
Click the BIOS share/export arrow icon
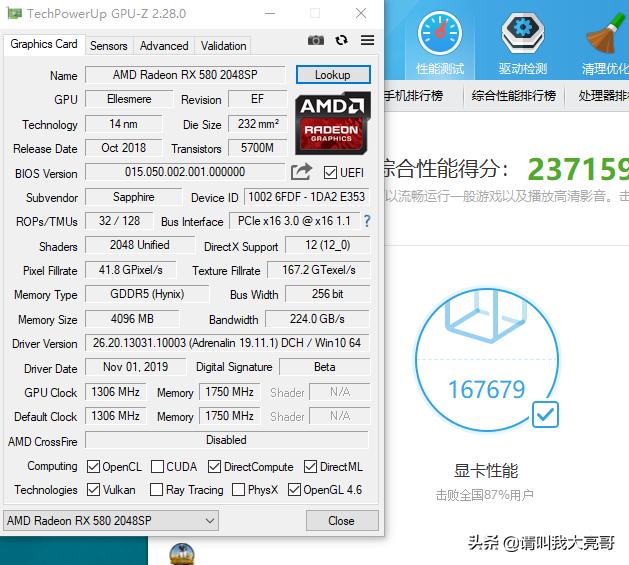point(301,172)
